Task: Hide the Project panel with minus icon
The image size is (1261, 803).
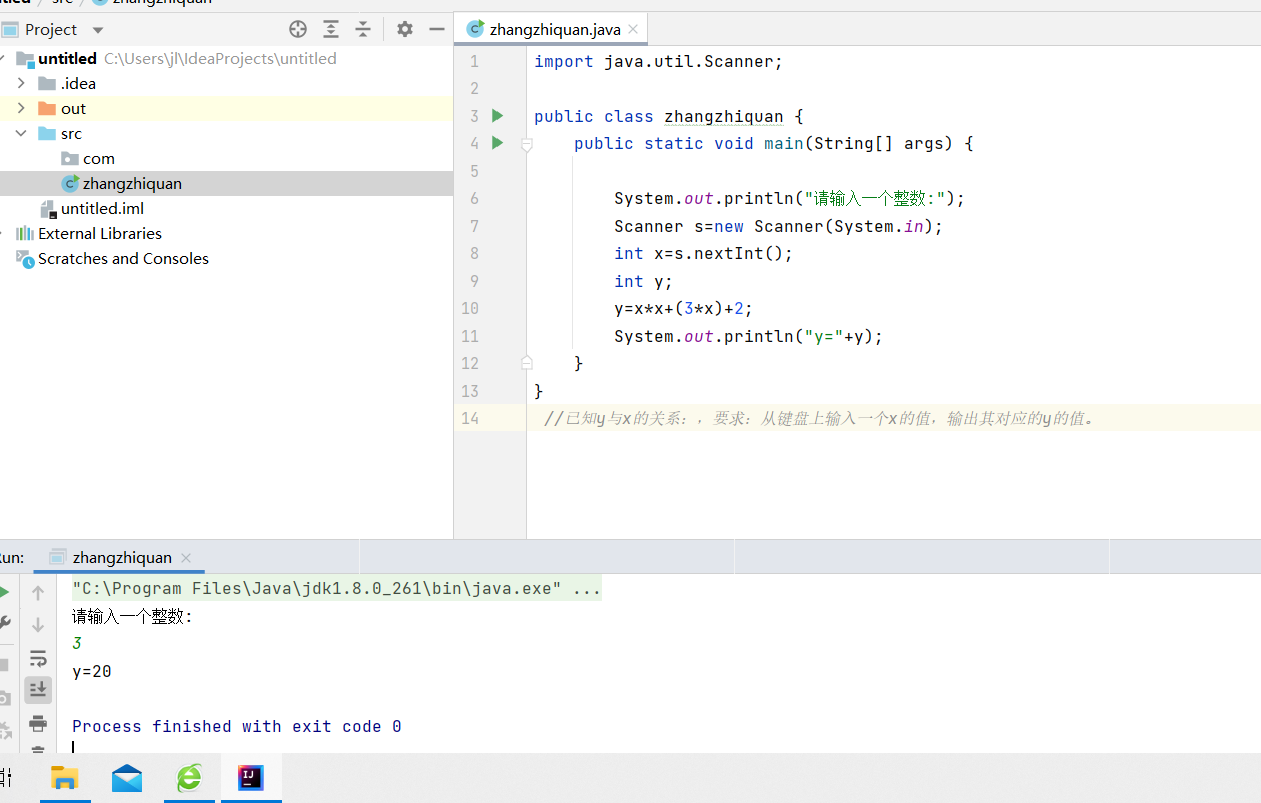Action: [x=437, y=29]
